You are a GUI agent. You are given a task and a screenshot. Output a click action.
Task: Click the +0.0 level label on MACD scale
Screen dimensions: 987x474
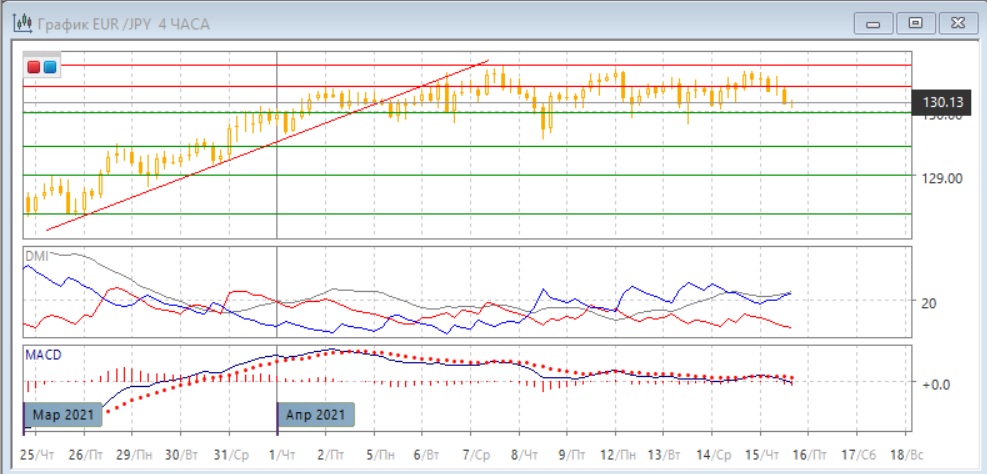click(x=933, y=383)
